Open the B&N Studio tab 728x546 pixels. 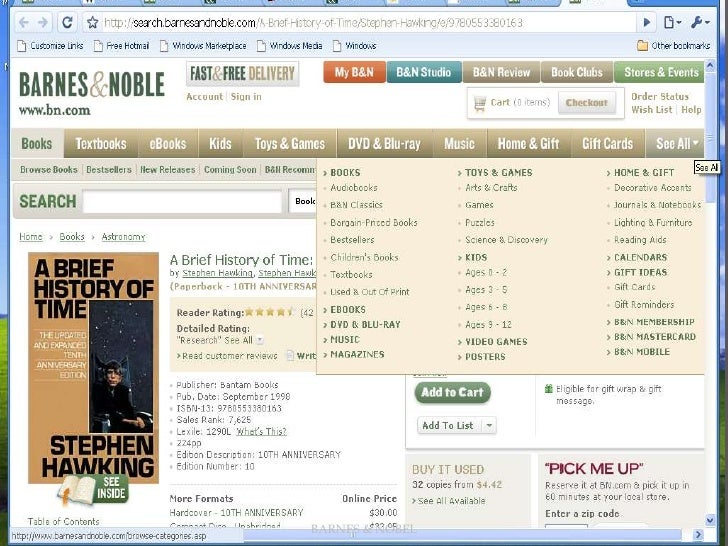tap(423, 72)
